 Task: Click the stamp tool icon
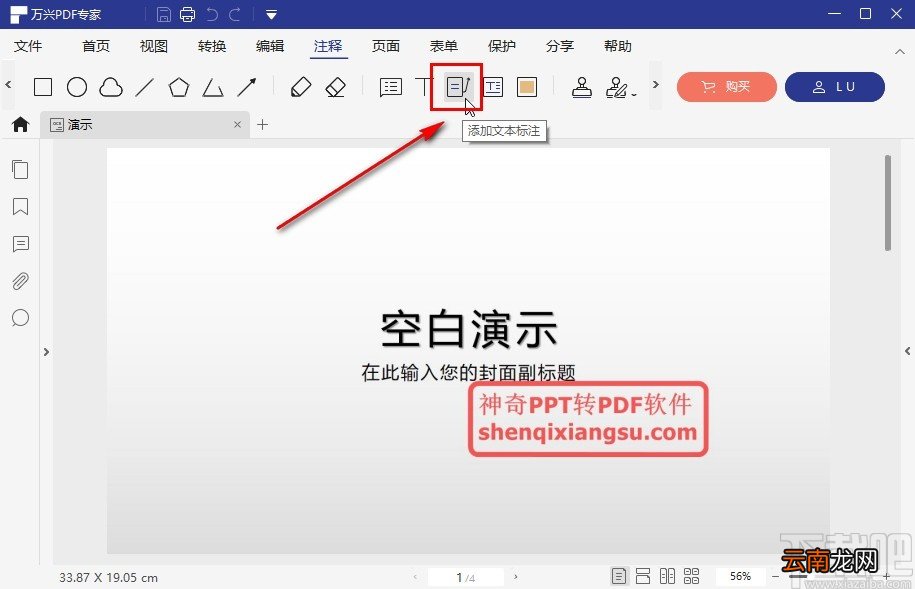click(x=582, y=88)
